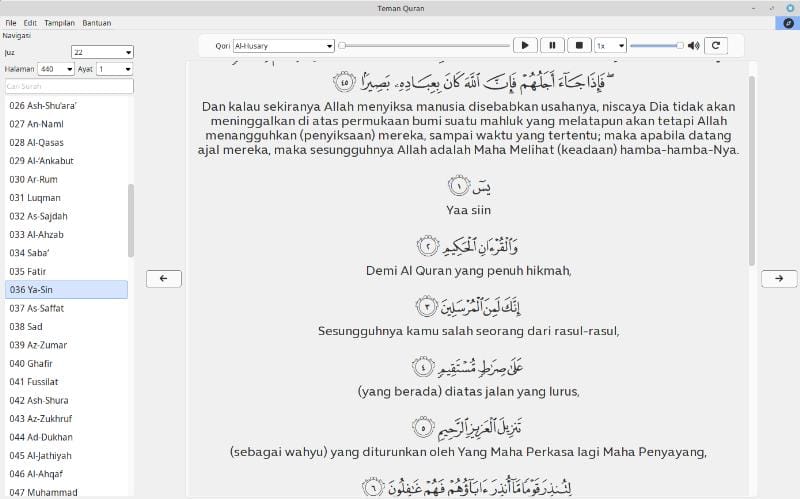Image resolution: width=800 pixels, height=499 pixels.
Task: Click the surah list scrollbar
Action: (x=131, y=220)
